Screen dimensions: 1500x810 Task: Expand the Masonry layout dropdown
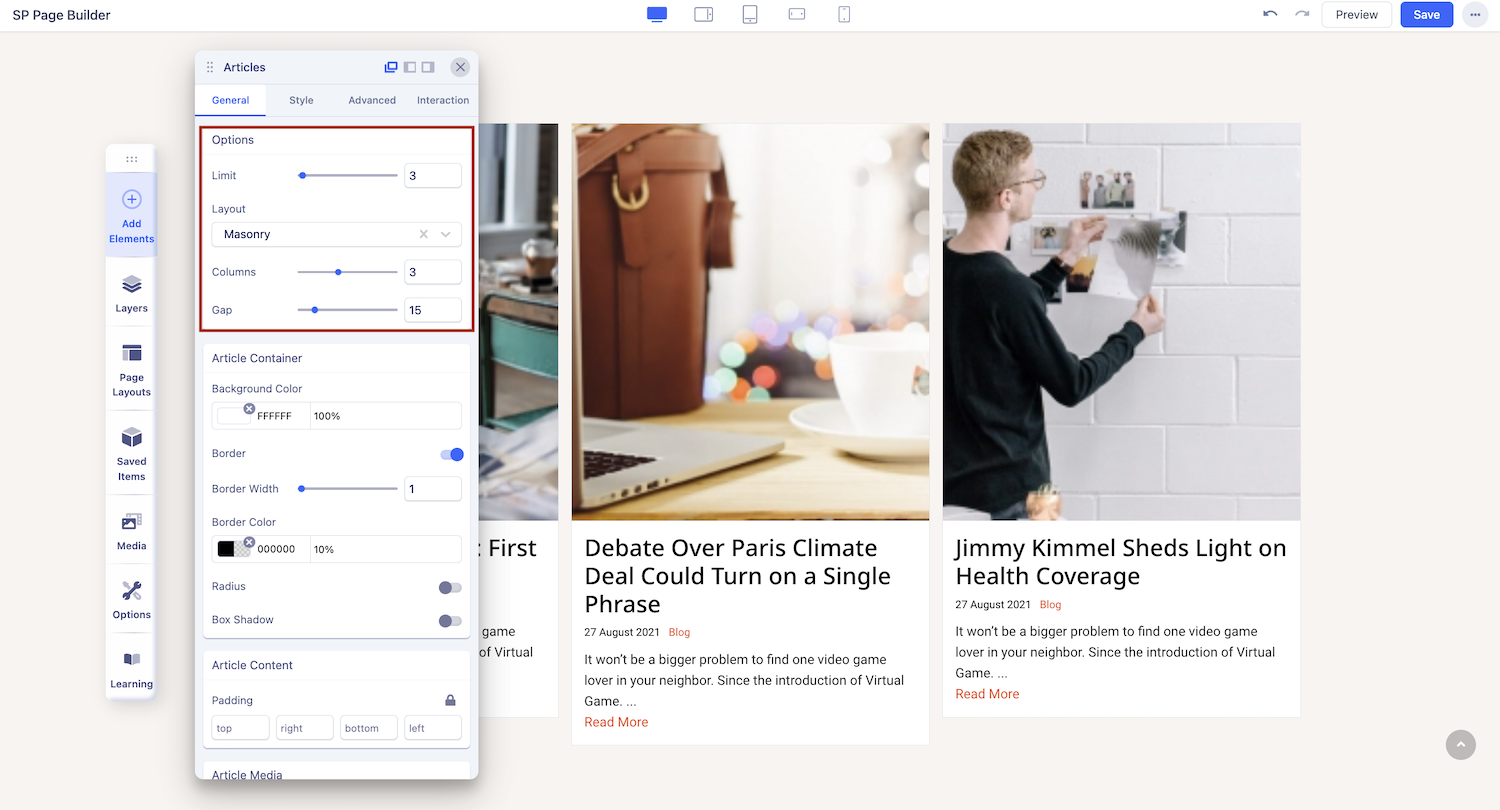tap(446, 234)
